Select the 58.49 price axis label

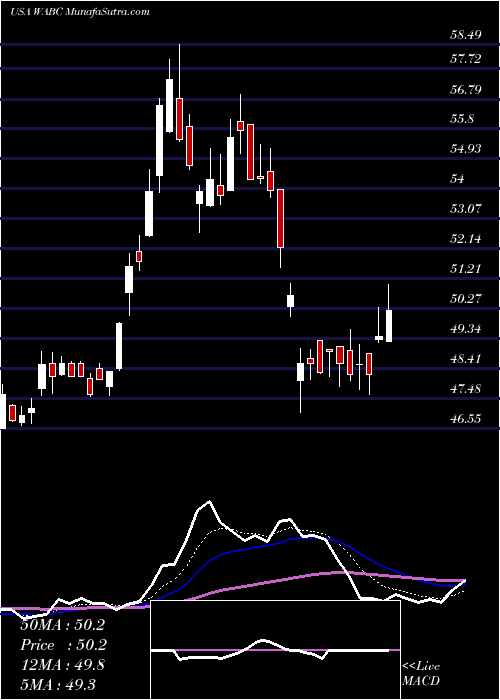[466, 35]
